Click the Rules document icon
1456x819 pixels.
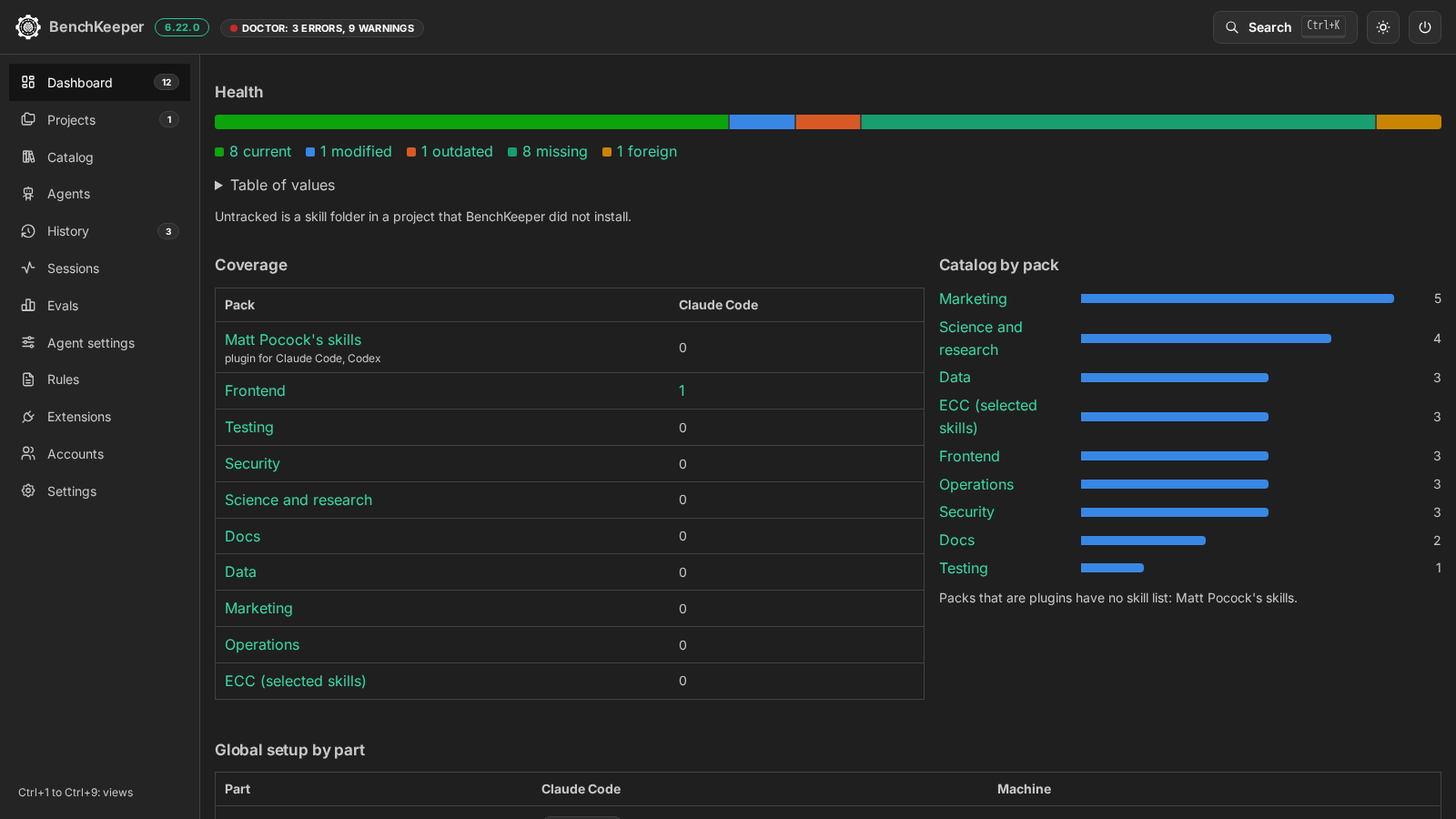[x=28, y=379]
